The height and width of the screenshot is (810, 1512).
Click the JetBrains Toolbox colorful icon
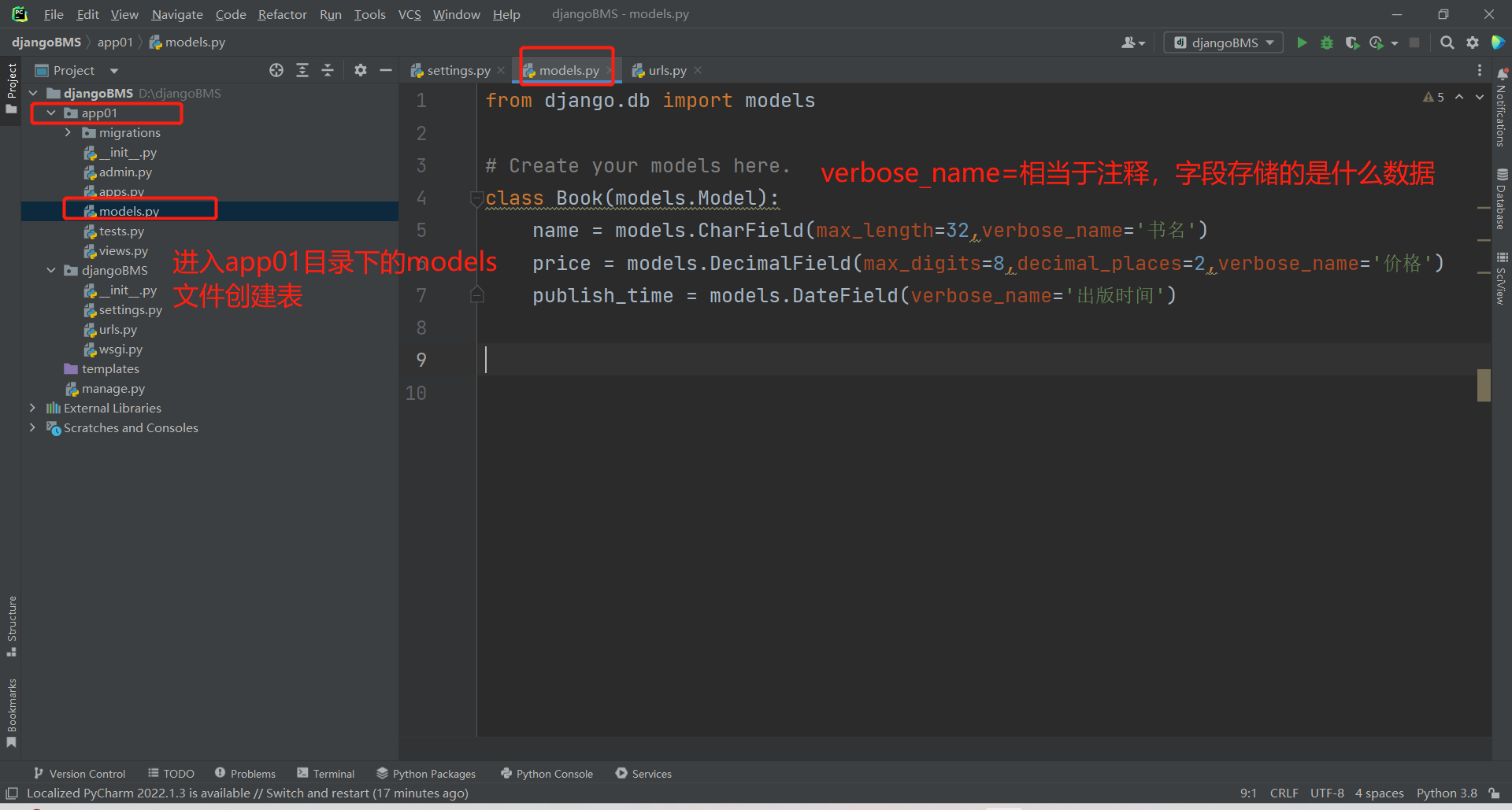(1499, 43)
